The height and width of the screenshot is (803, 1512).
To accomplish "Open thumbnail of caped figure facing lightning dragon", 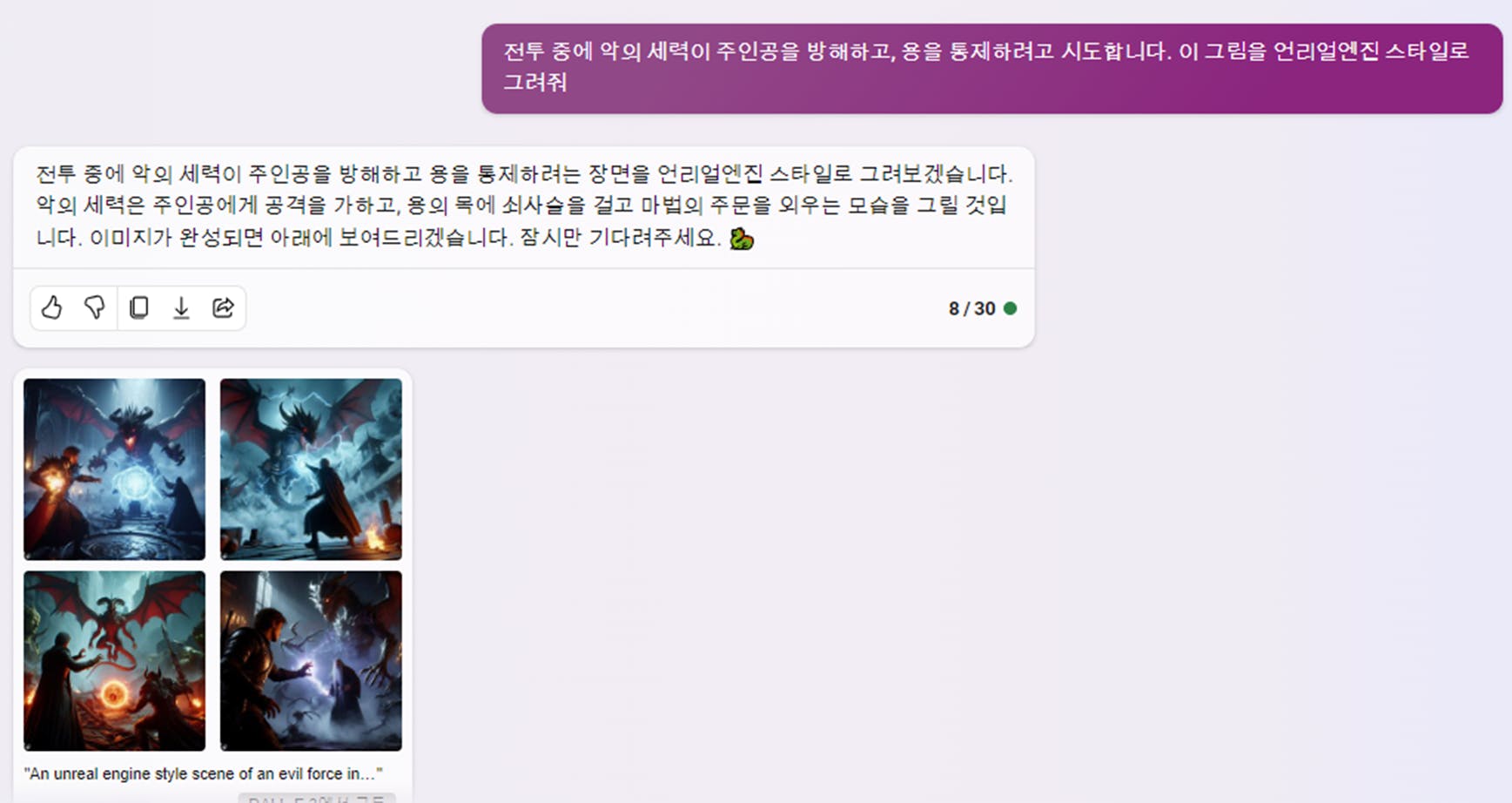I will pos(311,469).
